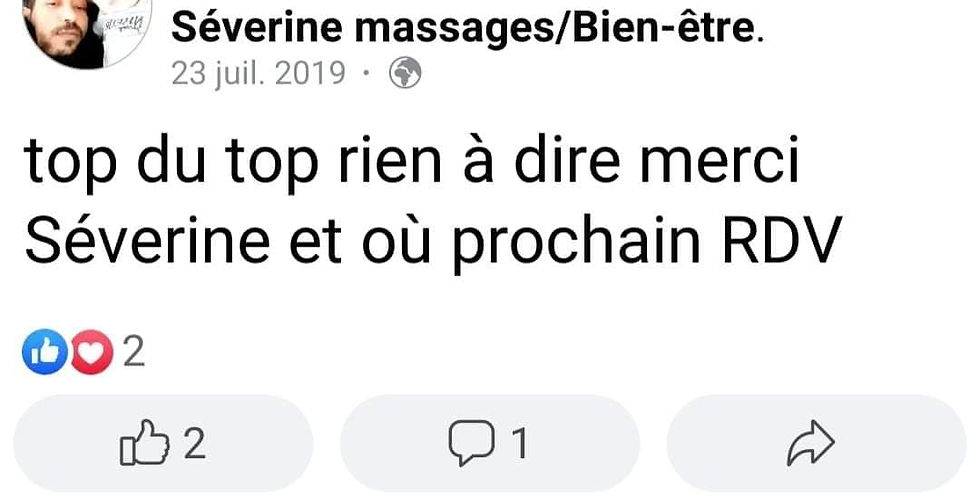Click the red heart reaction icon

click(x=91, y=351)
